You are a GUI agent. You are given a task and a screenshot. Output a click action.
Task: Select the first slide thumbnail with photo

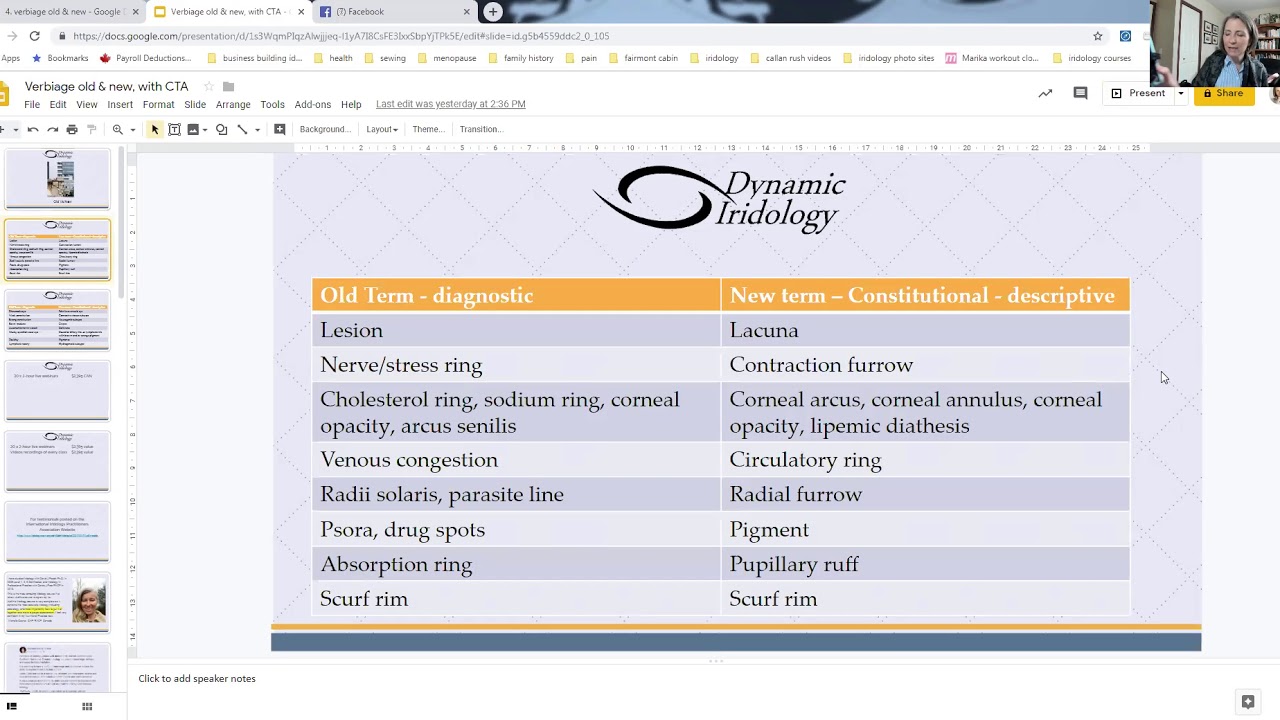[59, 179]
